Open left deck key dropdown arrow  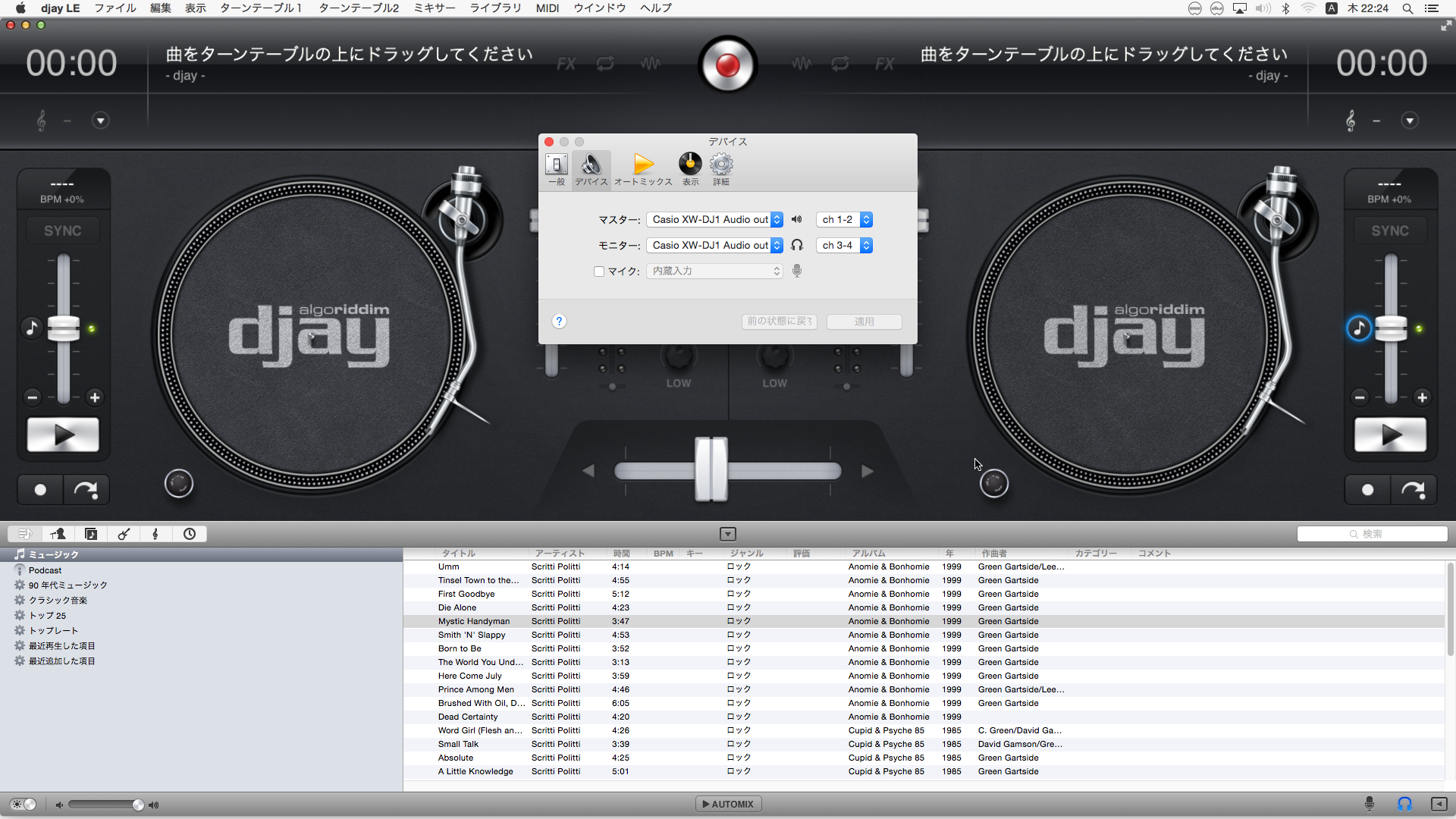100,121
